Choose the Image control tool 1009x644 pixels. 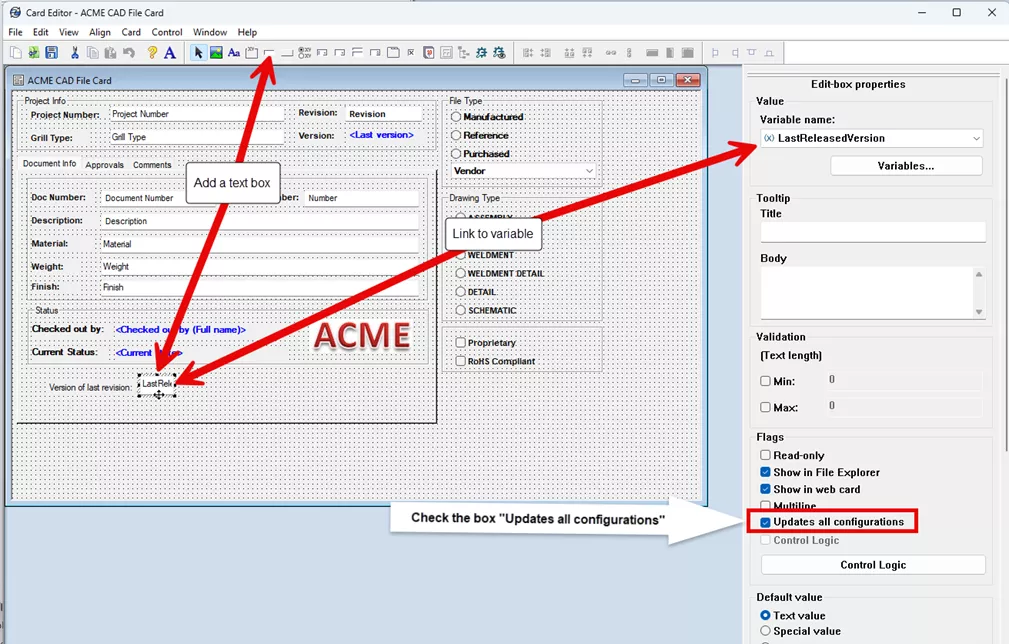[x=214, y=52]
